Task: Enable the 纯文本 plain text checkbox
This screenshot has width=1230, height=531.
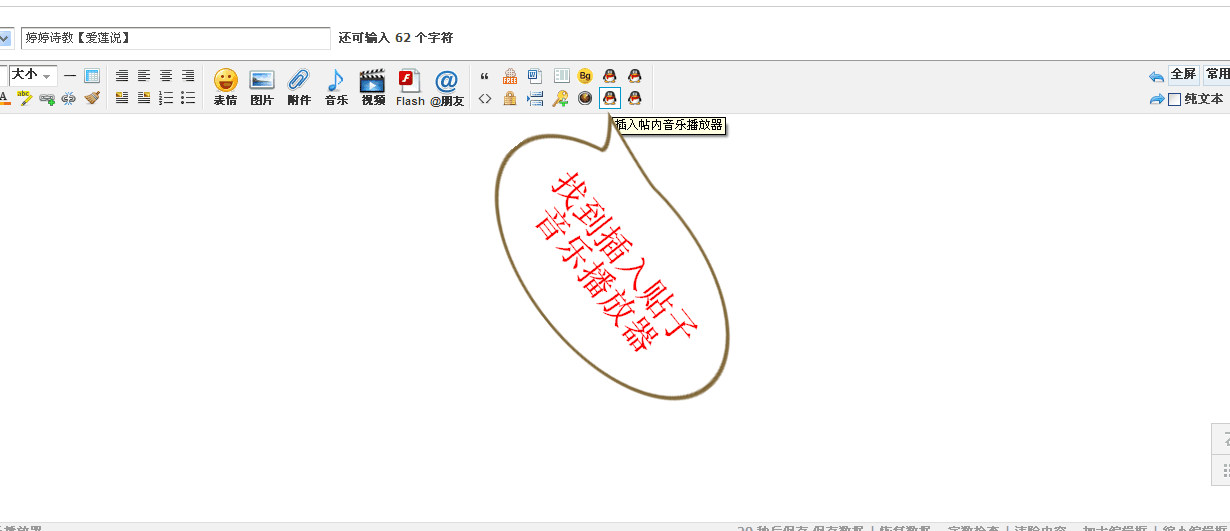Action: pyautogui.click(x=1176, y=99)
